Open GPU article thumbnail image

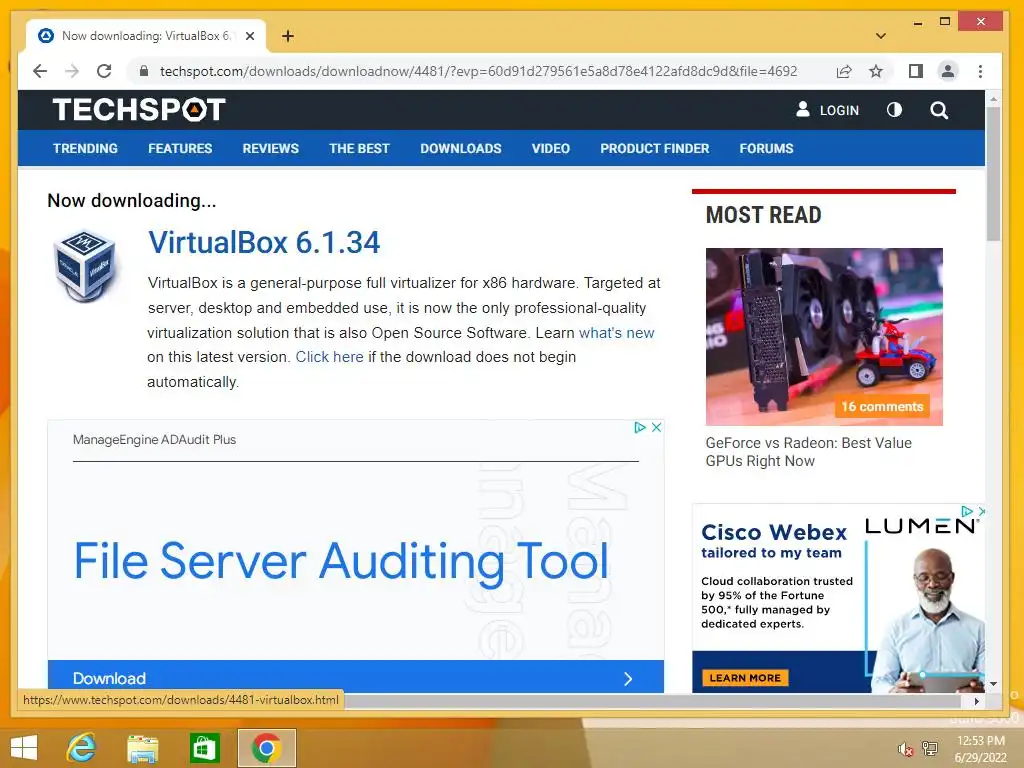[824, 336]
